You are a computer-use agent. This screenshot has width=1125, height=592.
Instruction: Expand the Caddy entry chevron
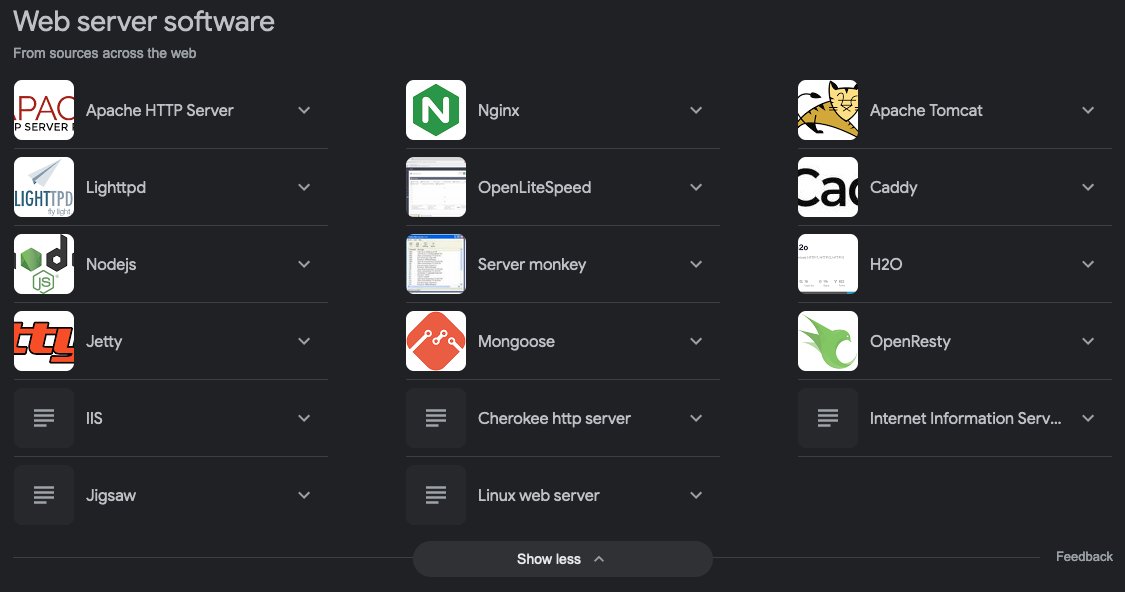tap(1088, 187)
